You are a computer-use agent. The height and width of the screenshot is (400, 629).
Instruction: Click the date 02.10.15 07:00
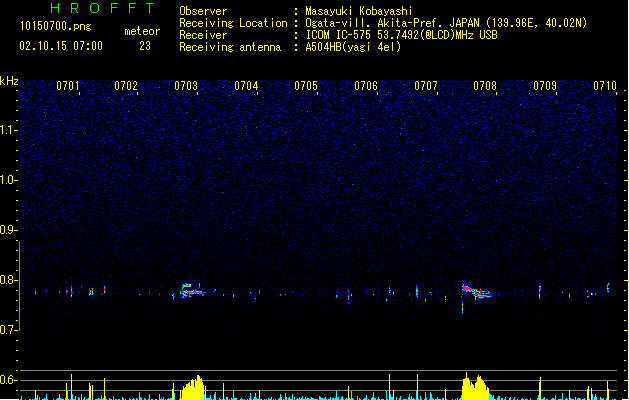[x=61, y=46]
